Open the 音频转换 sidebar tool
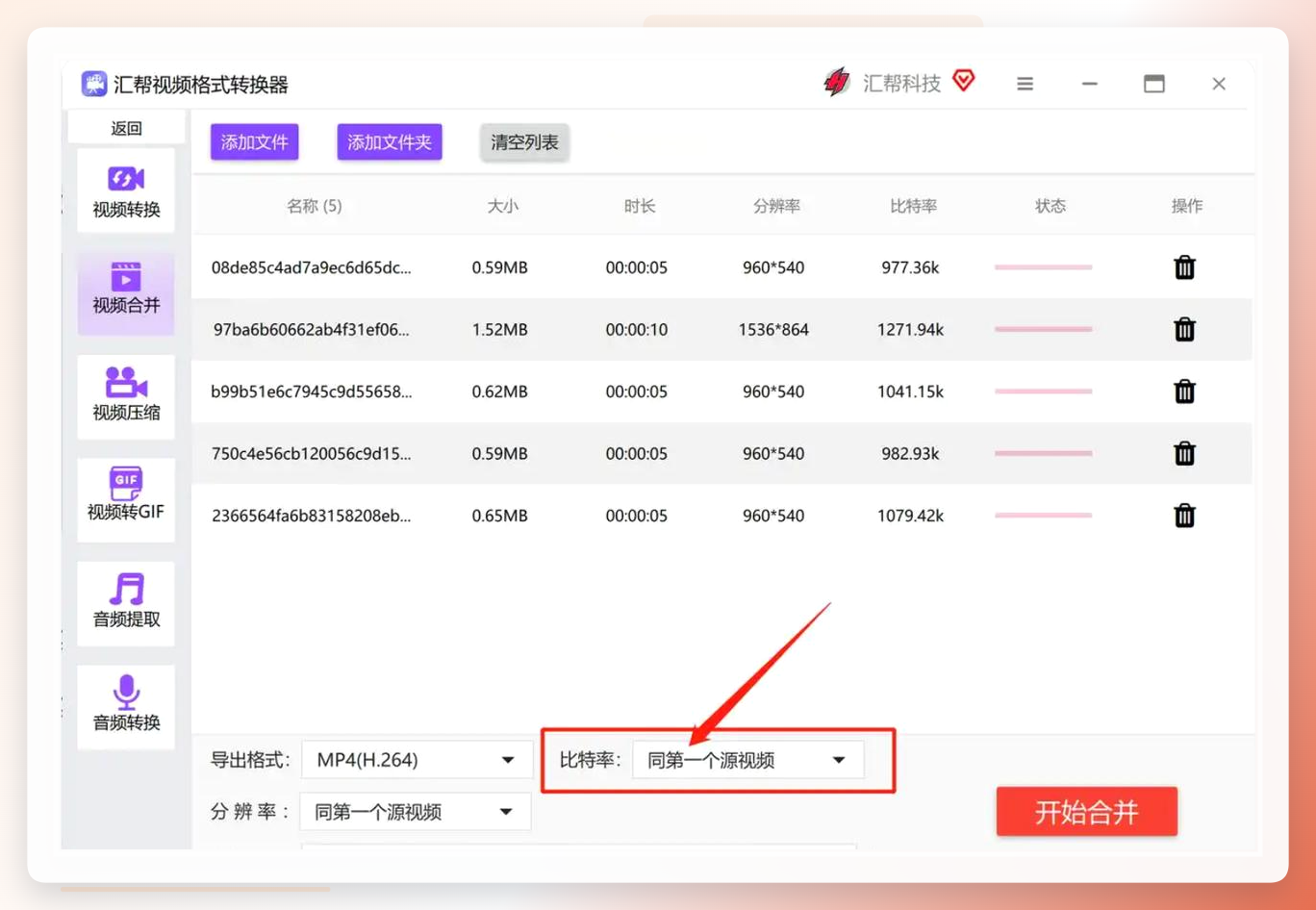1316x910 pixels. tap(126, 706)
